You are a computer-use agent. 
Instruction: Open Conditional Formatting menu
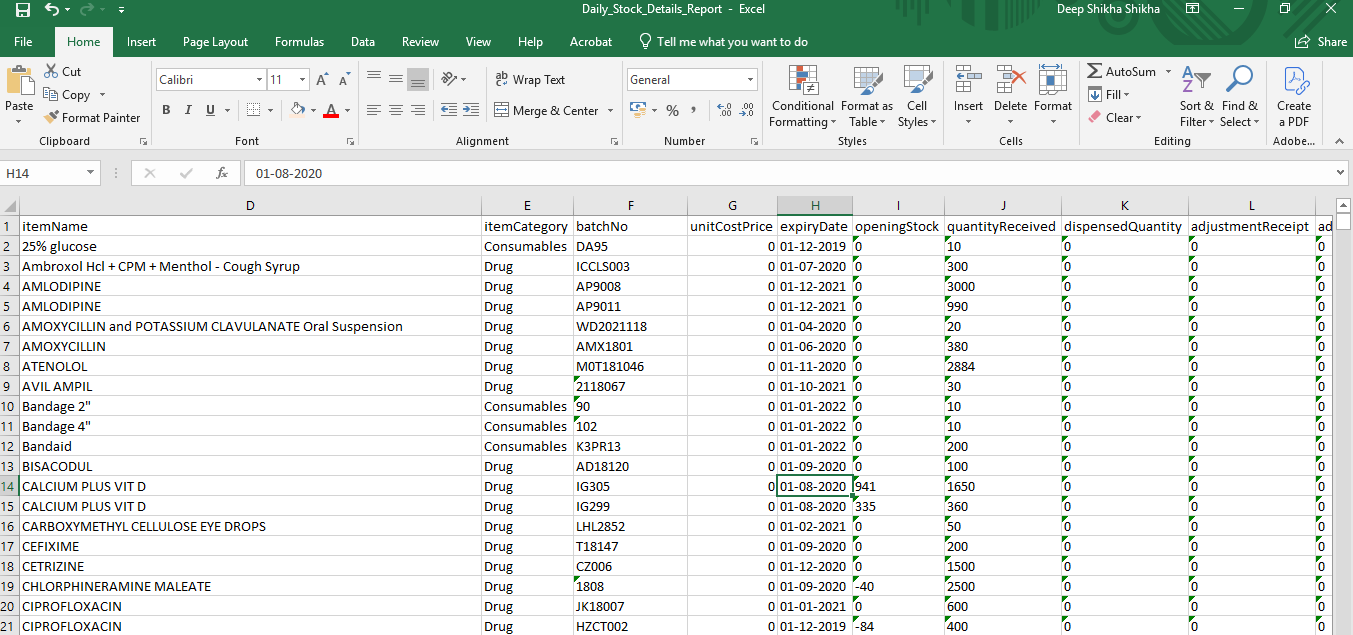tap(801, 98)
